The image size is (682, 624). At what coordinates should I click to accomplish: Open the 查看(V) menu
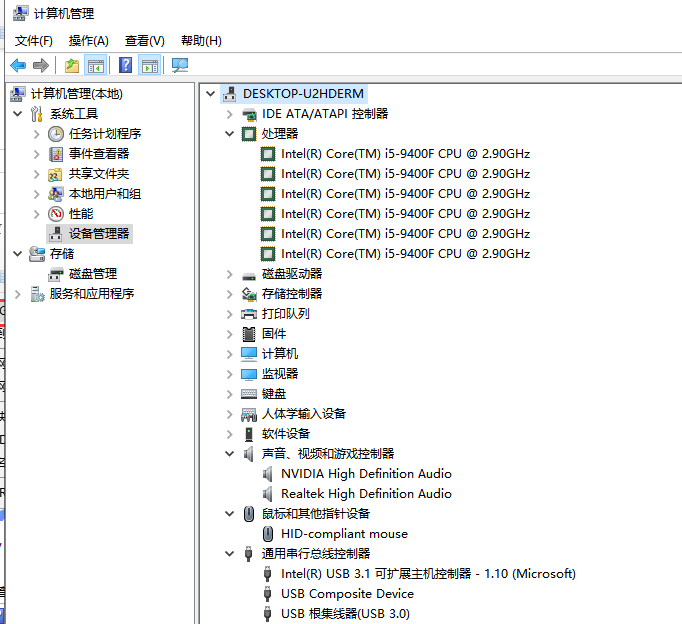tap(144, 41)
